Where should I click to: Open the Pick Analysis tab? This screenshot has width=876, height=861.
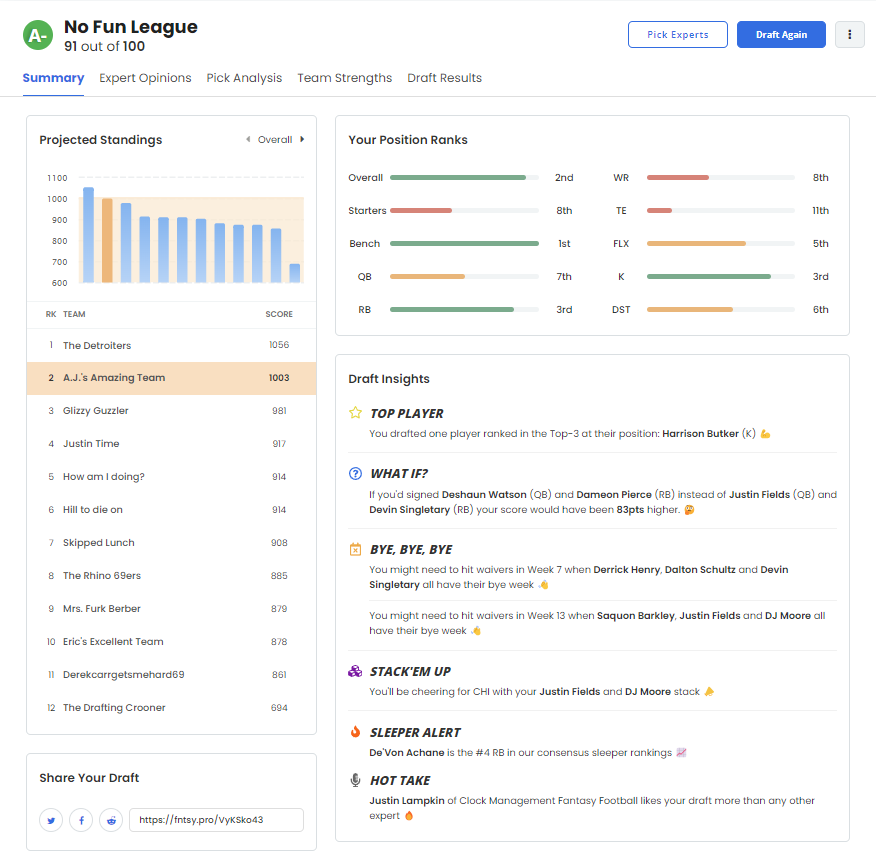(244, 78)
